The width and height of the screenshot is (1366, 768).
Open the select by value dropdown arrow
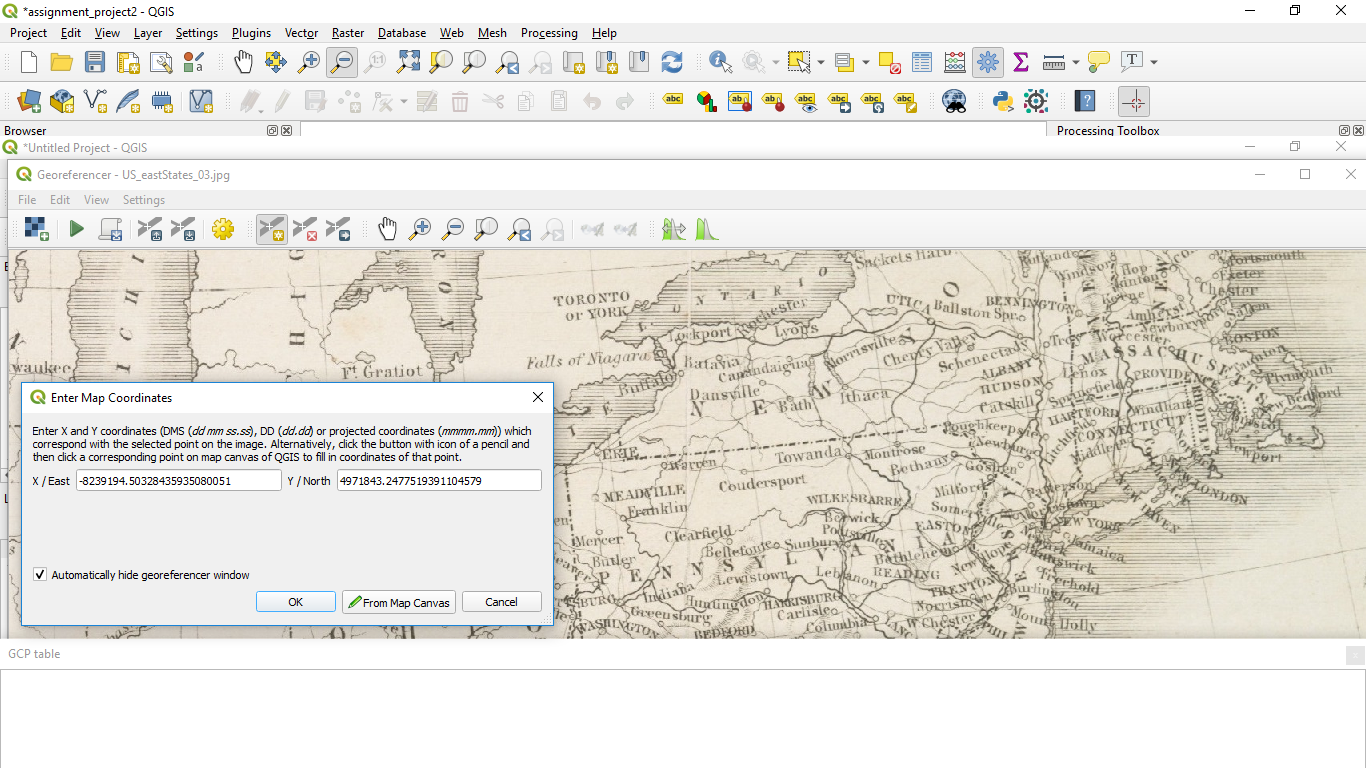click(866, 62)
